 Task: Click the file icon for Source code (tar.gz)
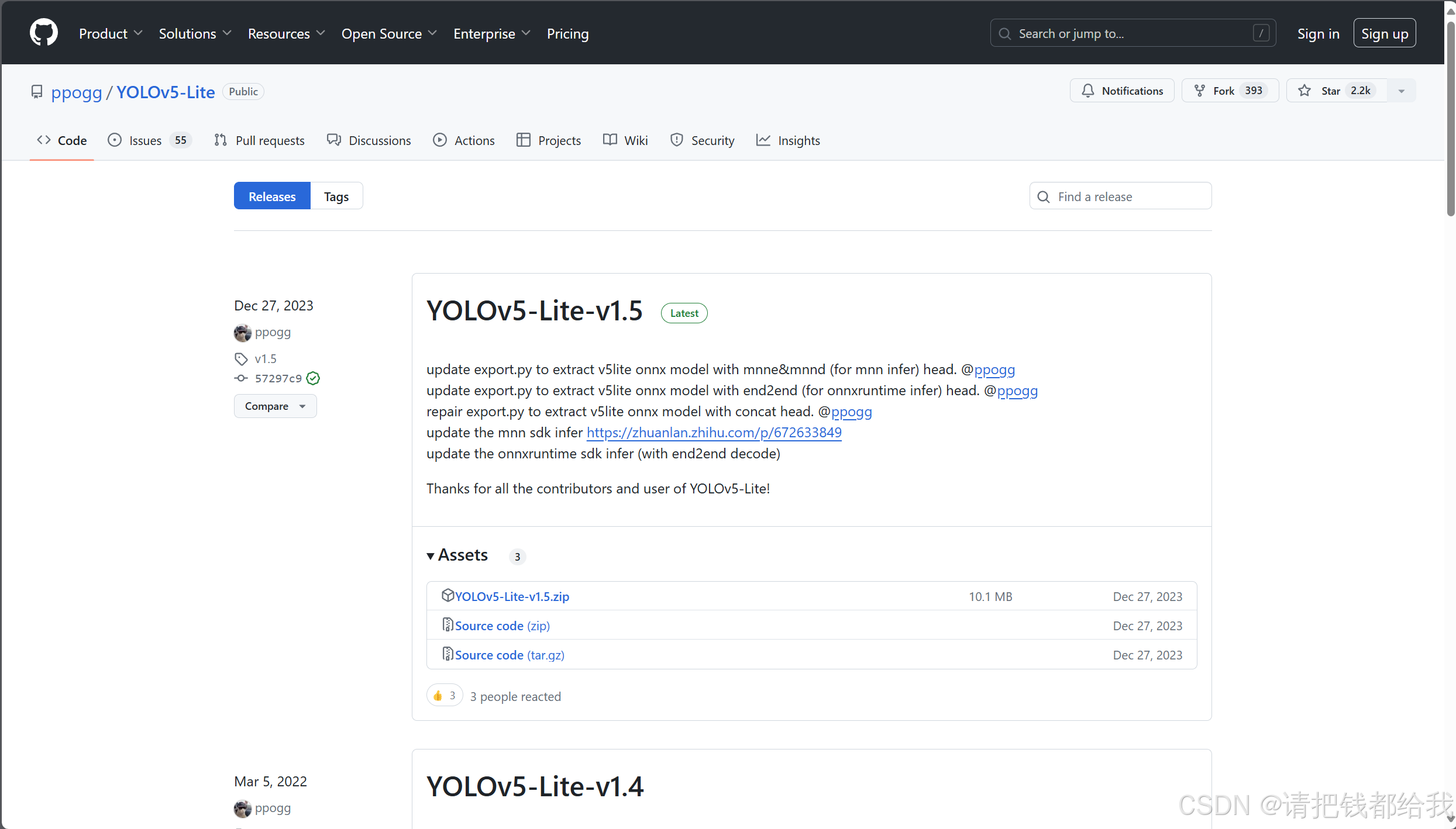click(448, 654)
